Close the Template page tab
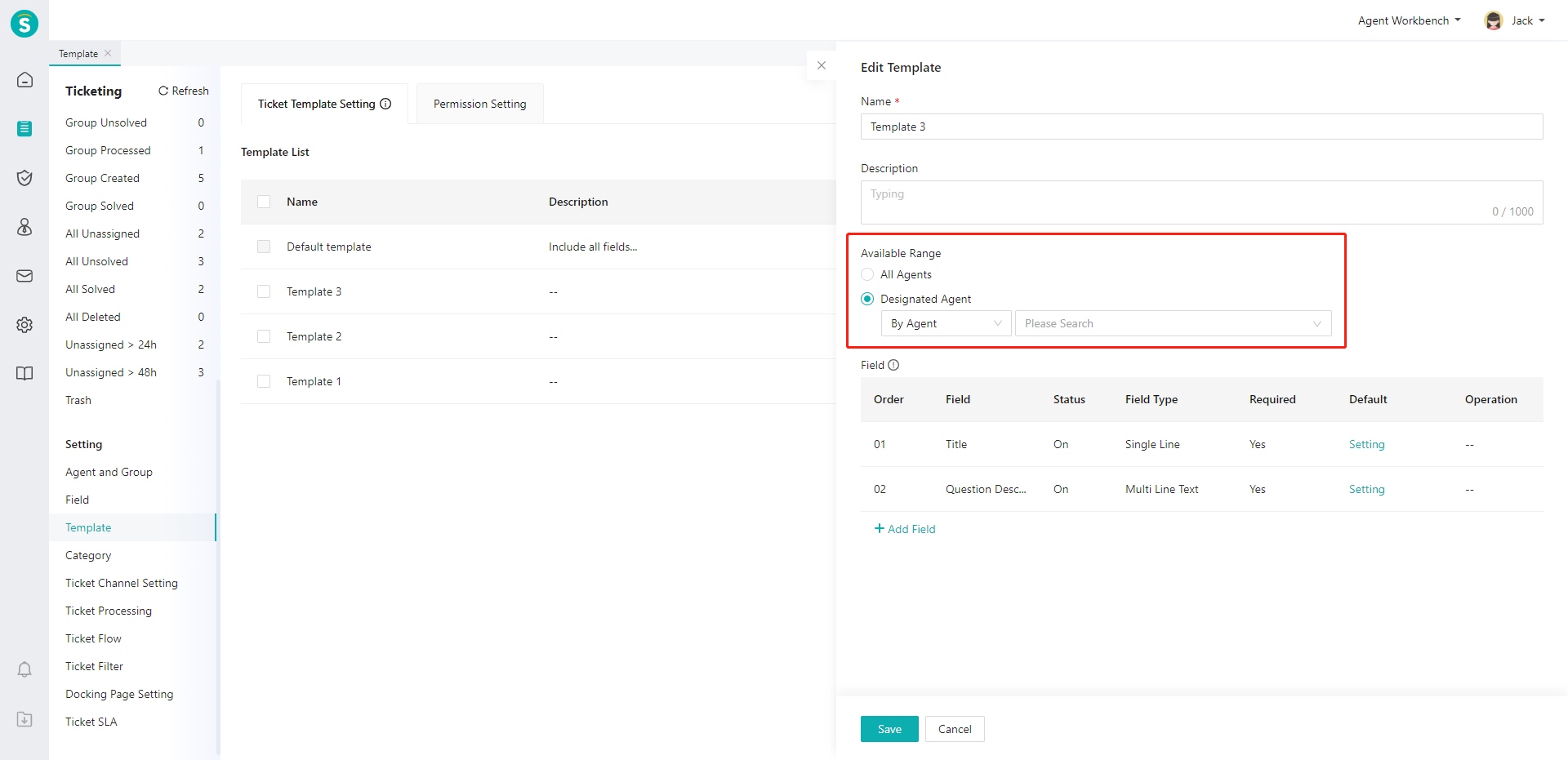The height and width of the screenshot is (760, 1568). [x=108, y=53]
